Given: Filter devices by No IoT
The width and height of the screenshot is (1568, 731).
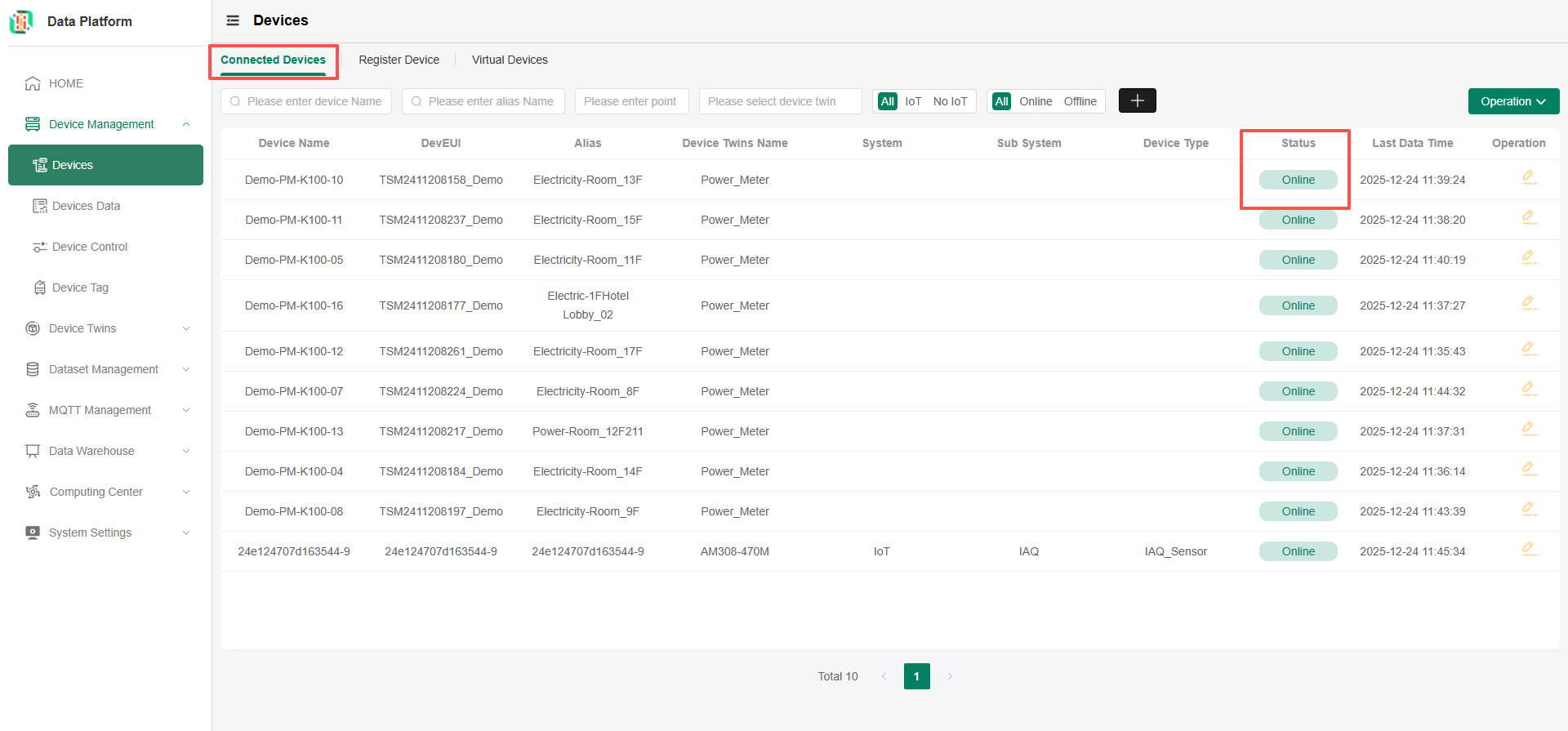Looking at the screenshot, I should pos(950,101).
